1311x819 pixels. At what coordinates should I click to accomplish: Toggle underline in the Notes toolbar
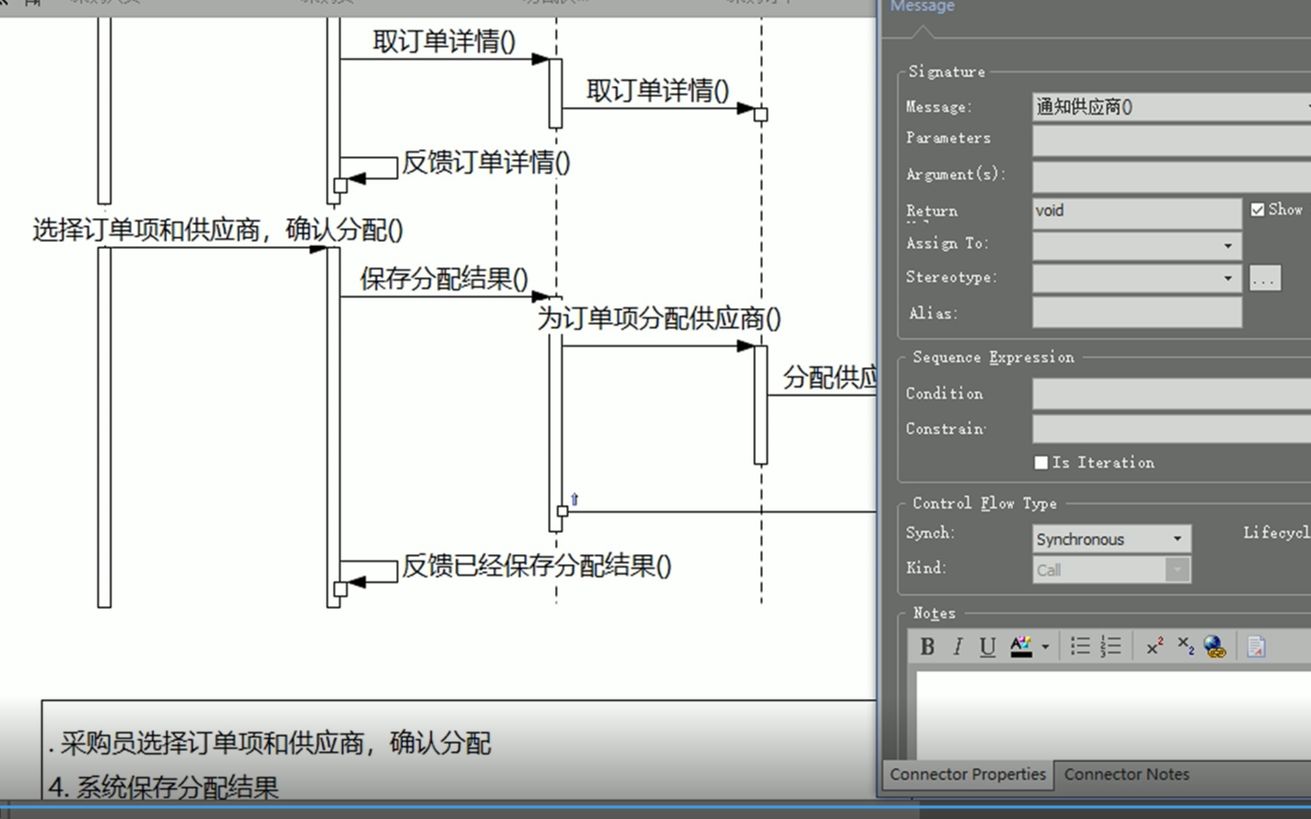click(988, 647)
